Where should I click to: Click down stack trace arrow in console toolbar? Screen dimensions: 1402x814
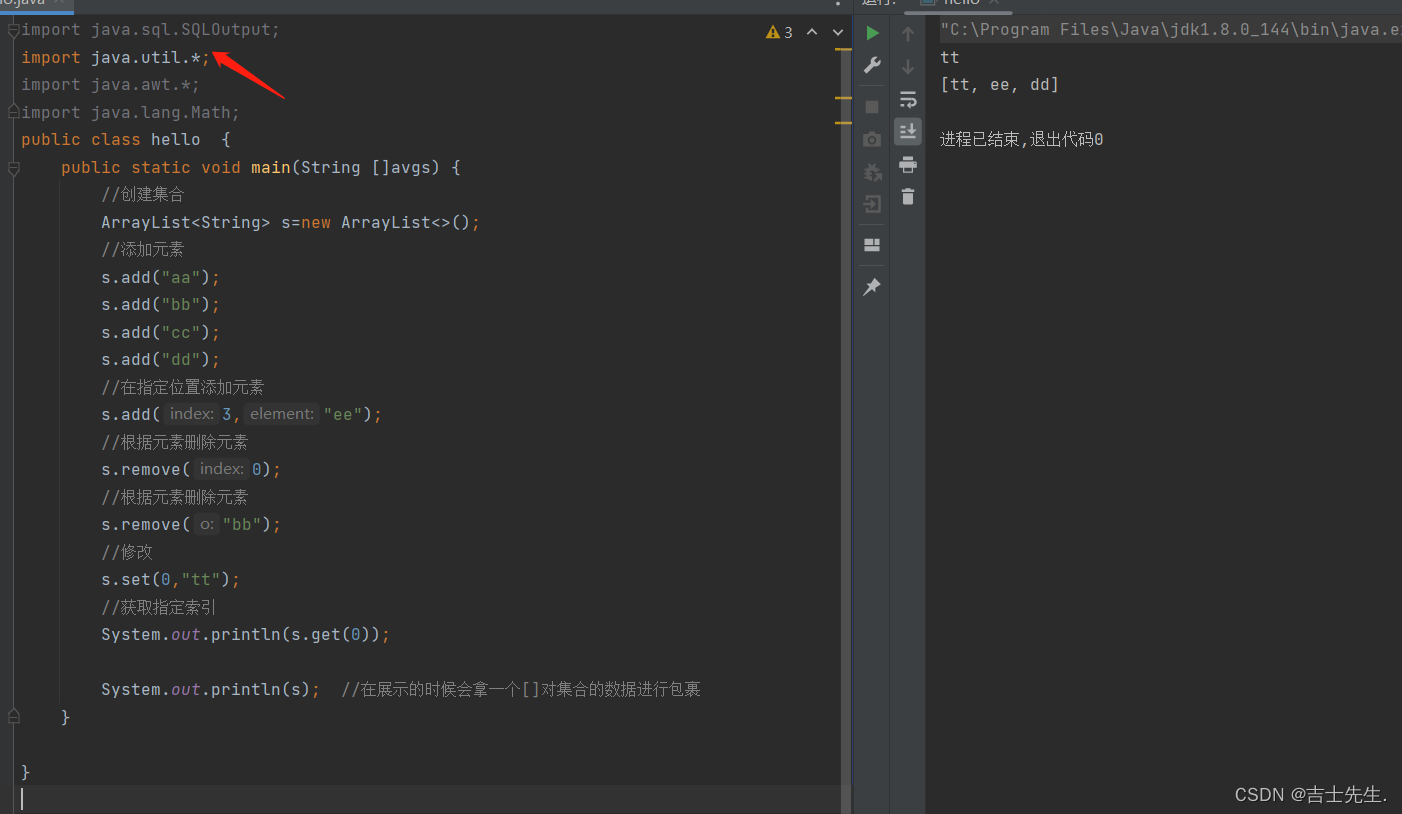pos(908,67)
